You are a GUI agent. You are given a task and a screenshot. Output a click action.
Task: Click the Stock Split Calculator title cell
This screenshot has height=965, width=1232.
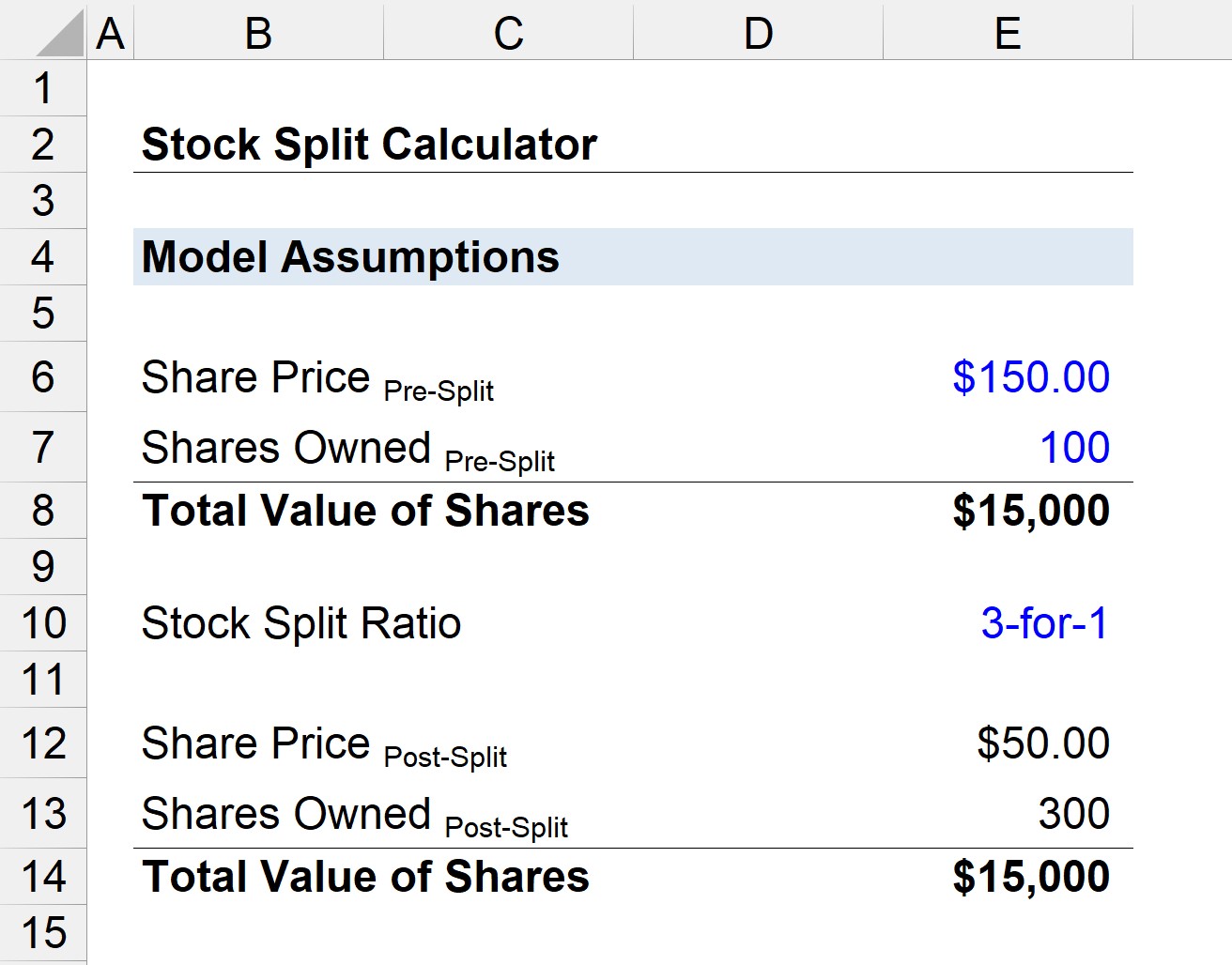coord(369,145)
